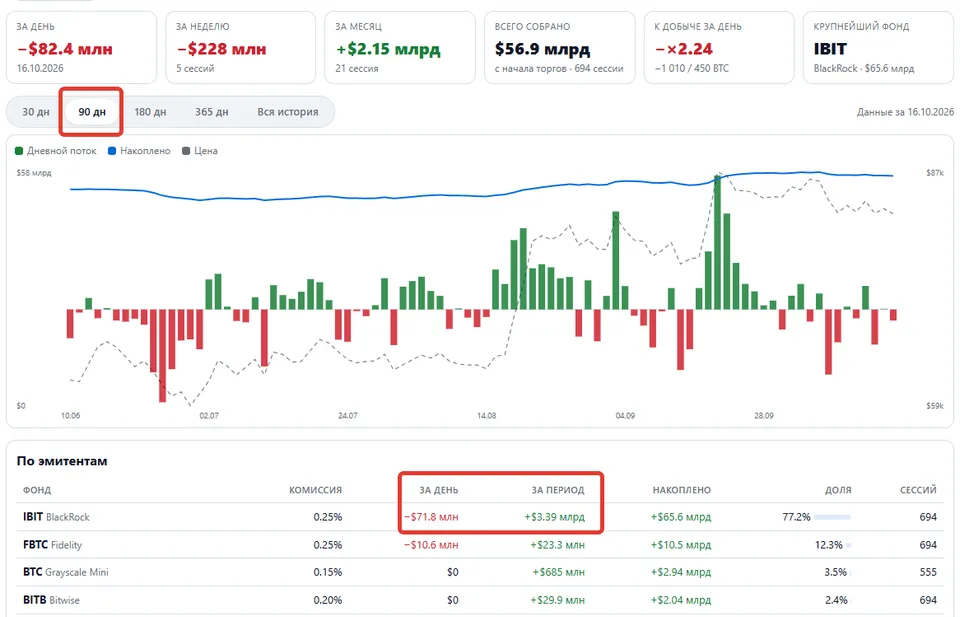This screenshot has height=617, width=960.
Task: Click FBTC accumulated value +$10.5 млрд
Action: point(681,545)
